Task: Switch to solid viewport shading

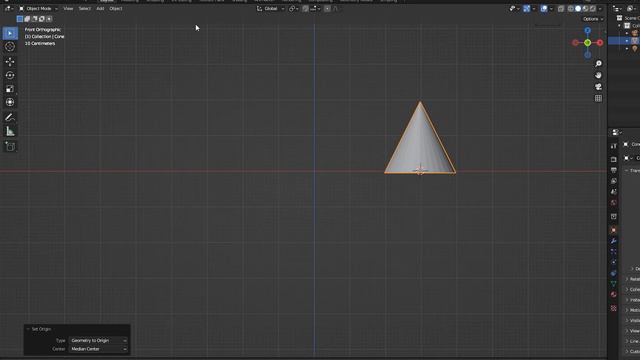Action: tap(578, 9)
